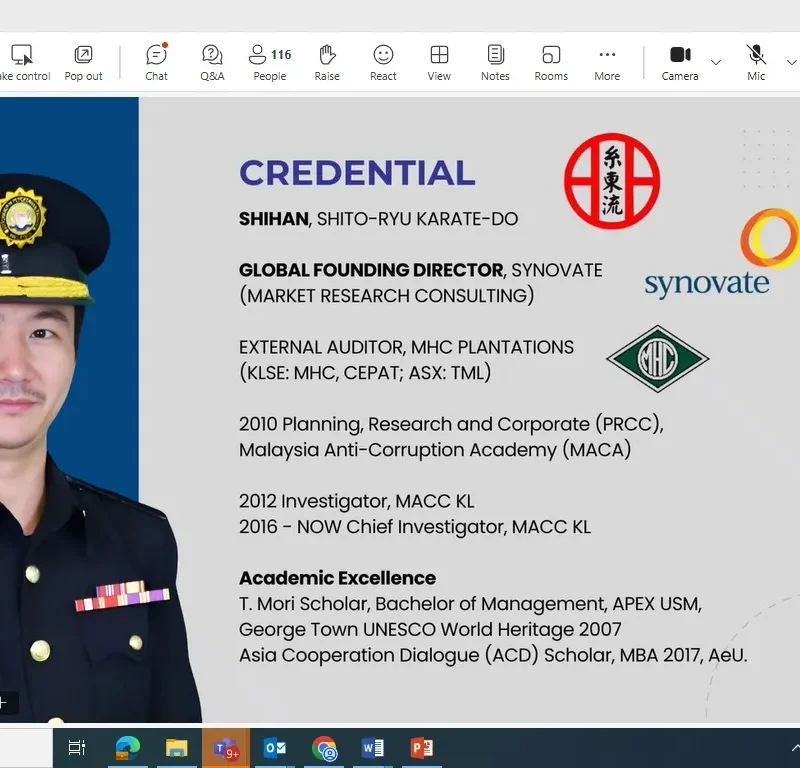The height and width of the screenshot is (768, 800).
Task: Select the Teams taskbar icon
Action: click(226, 748)
